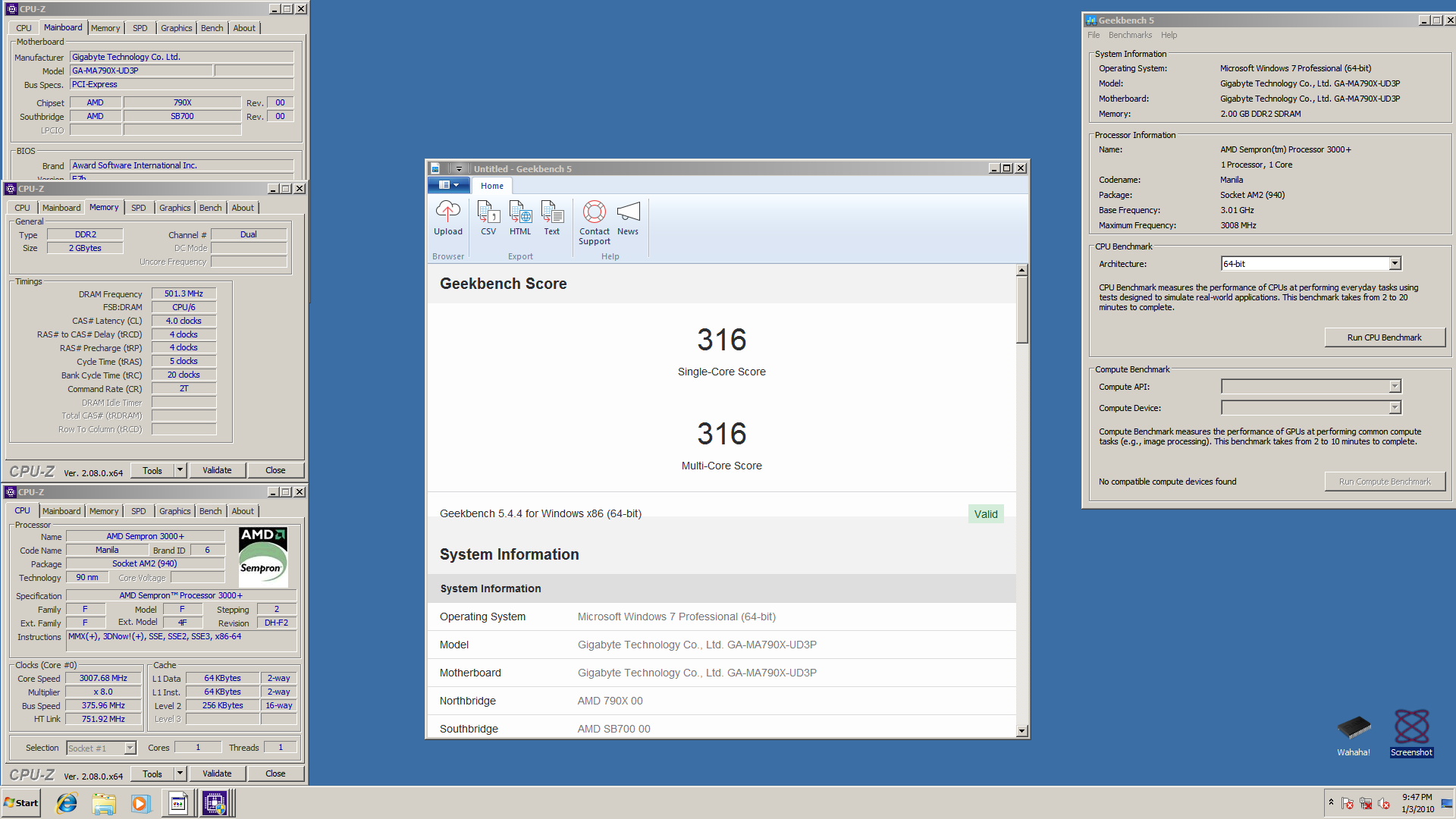Click the AMD Sempron logo in CPU-Z
The width and height of the screenshot is (1456, 819).
[x=263, y=557]
